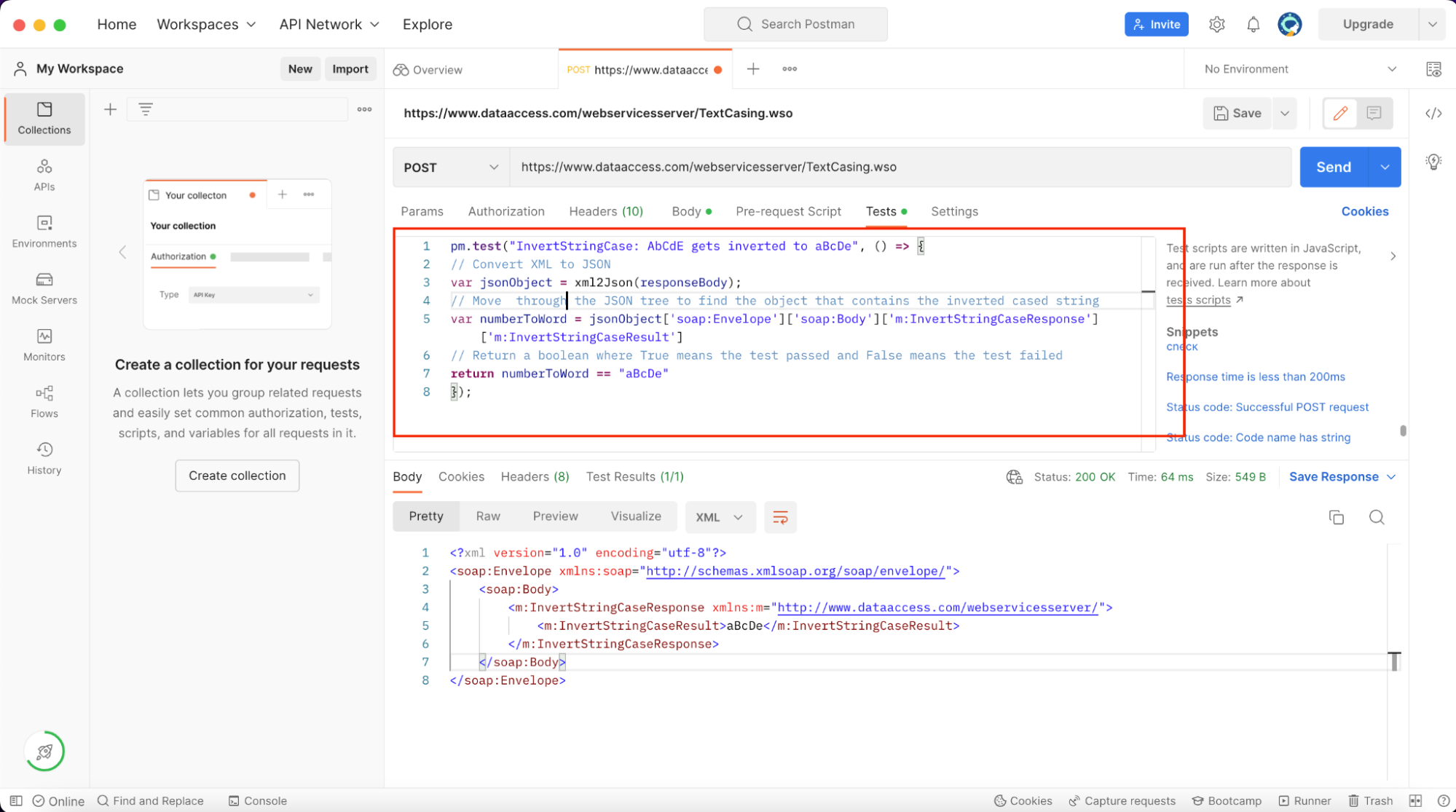
Task: Open the rocket launchpad icon
Action: 44,751
